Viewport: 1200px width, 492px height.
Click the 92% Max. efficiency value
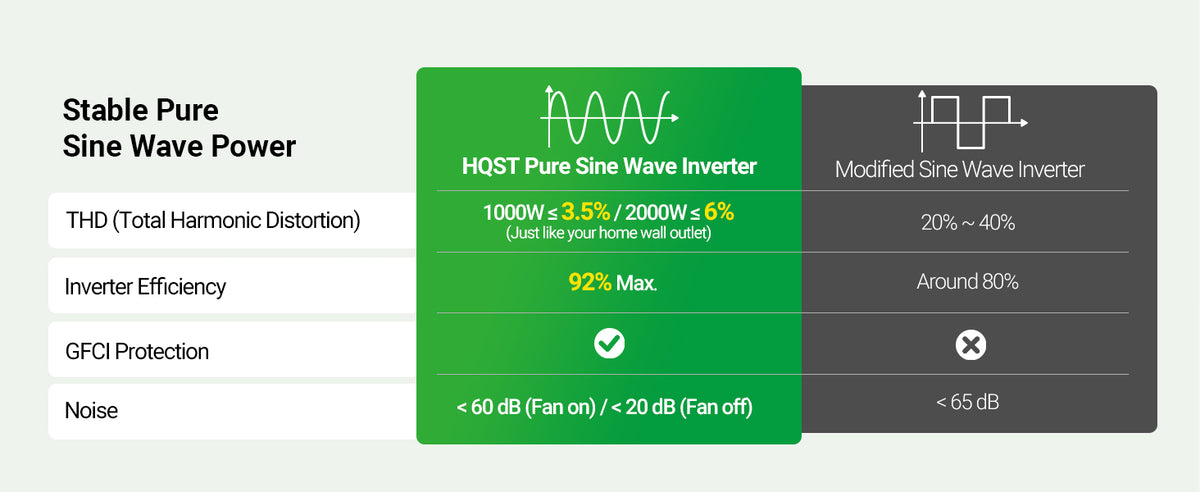[x=612, y=283]
